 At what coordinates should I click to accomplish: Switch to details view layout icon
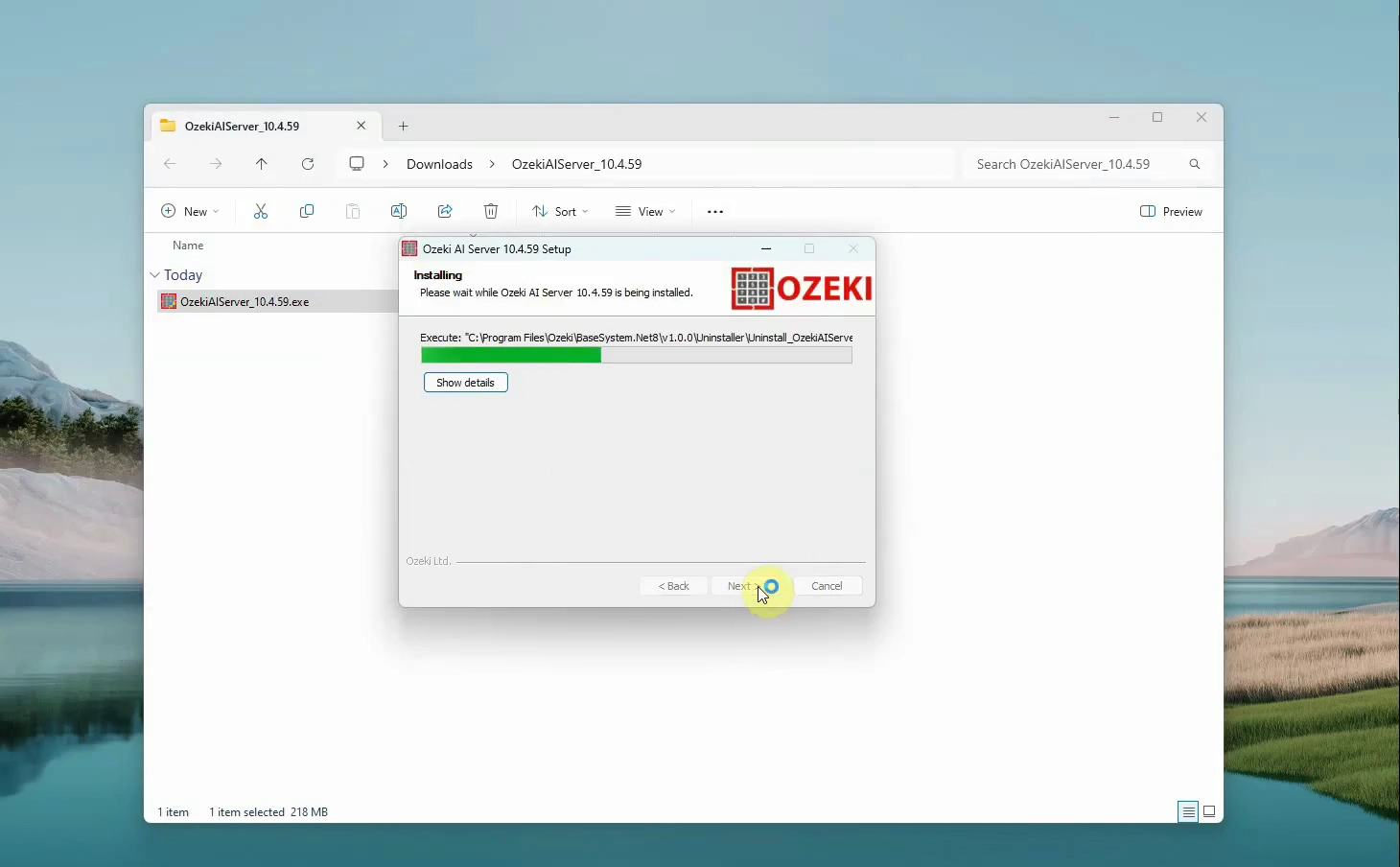[x=1188, y=811]
